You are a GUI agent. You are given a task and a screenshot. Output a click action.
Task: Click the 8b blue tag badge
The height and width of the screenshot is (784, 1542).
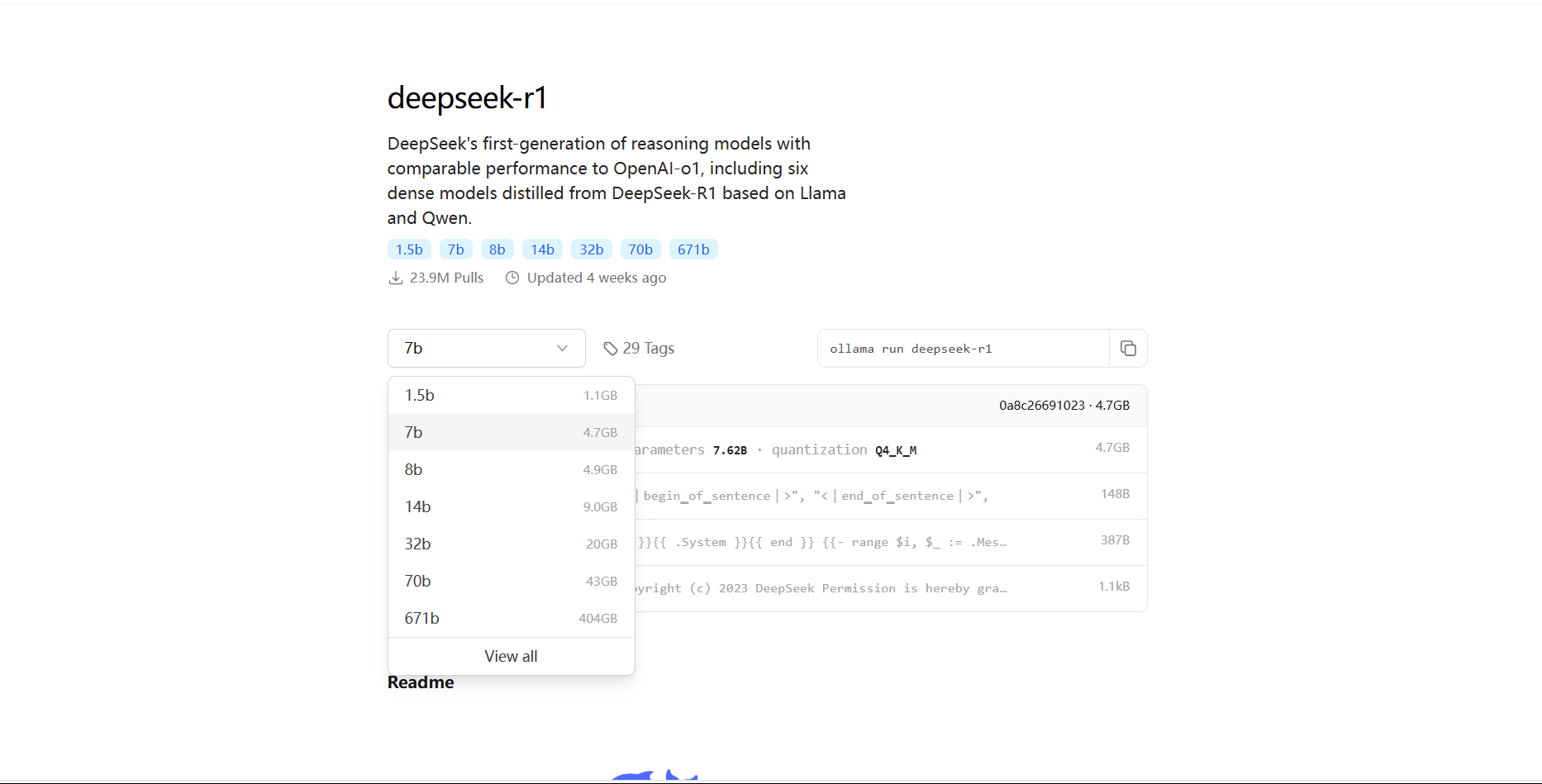pos(497,249)
